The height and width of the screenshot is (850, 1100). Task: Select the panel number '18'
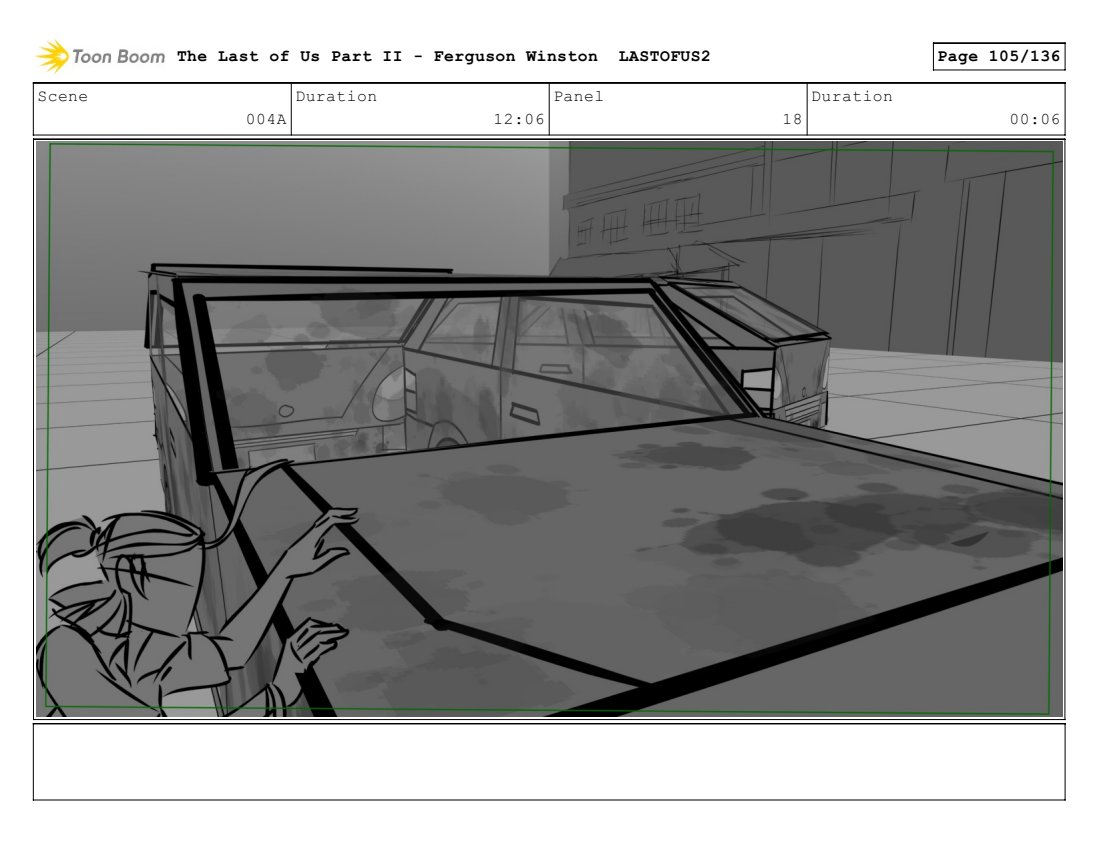click(792, 119)
